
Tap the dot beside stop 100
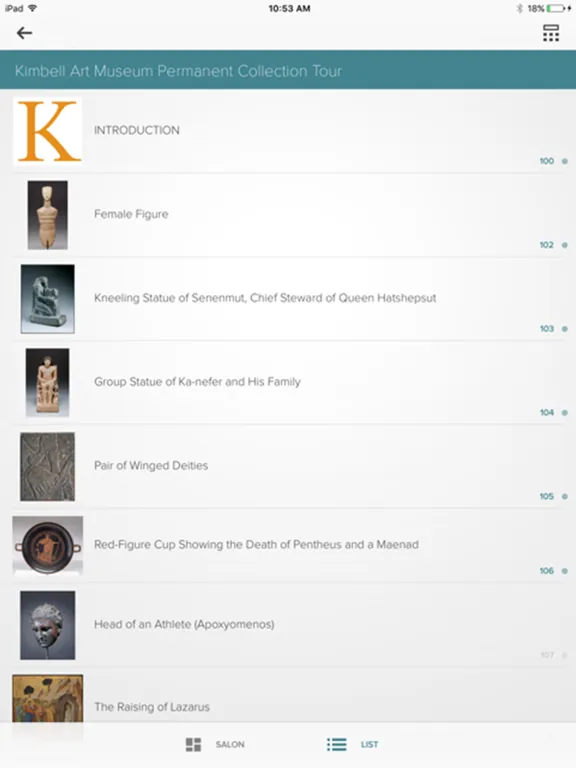pyautogui.click(x=565, y=161)
